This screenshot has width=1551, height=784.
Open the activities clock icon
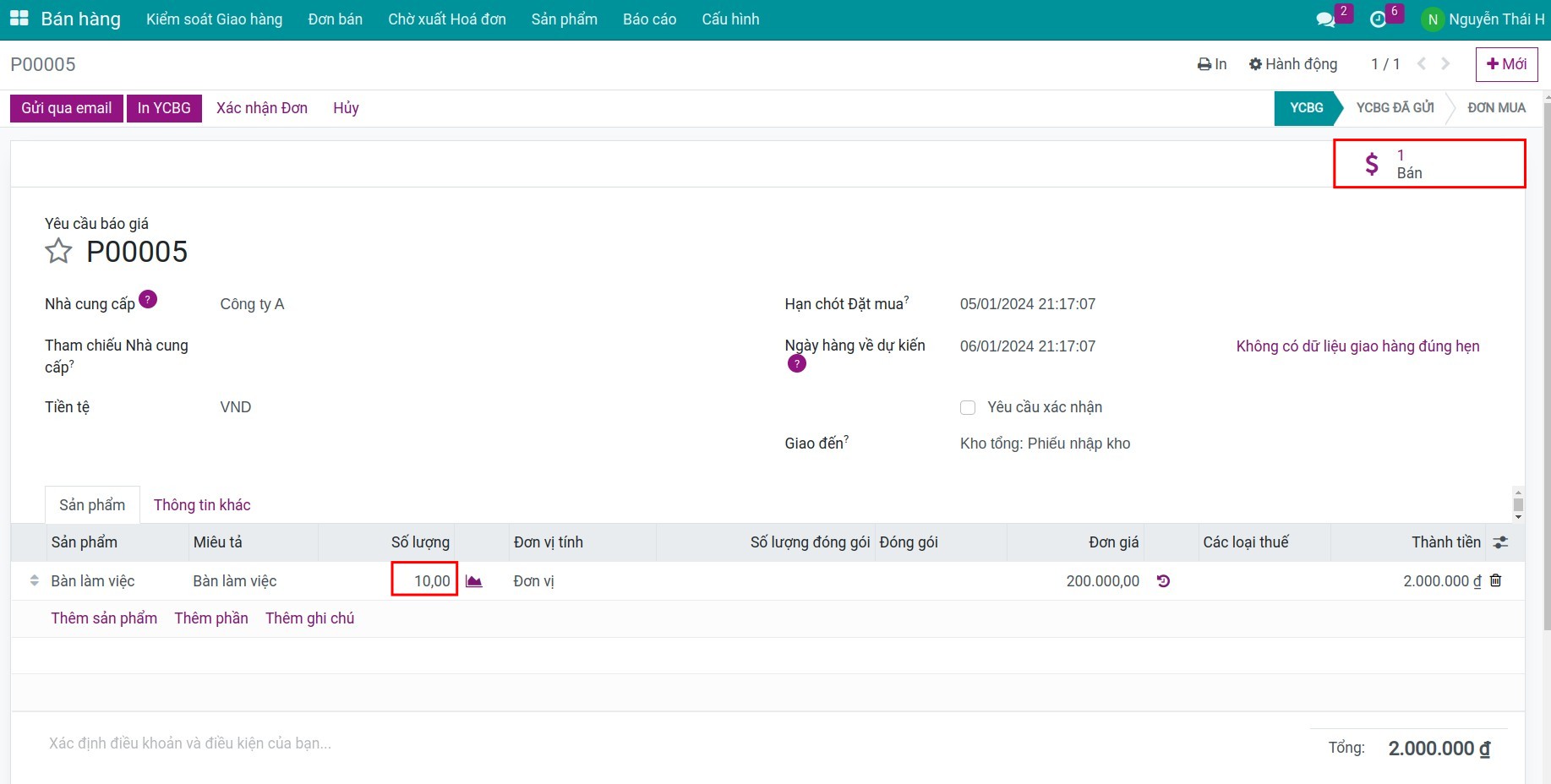tap(1378, 19)
